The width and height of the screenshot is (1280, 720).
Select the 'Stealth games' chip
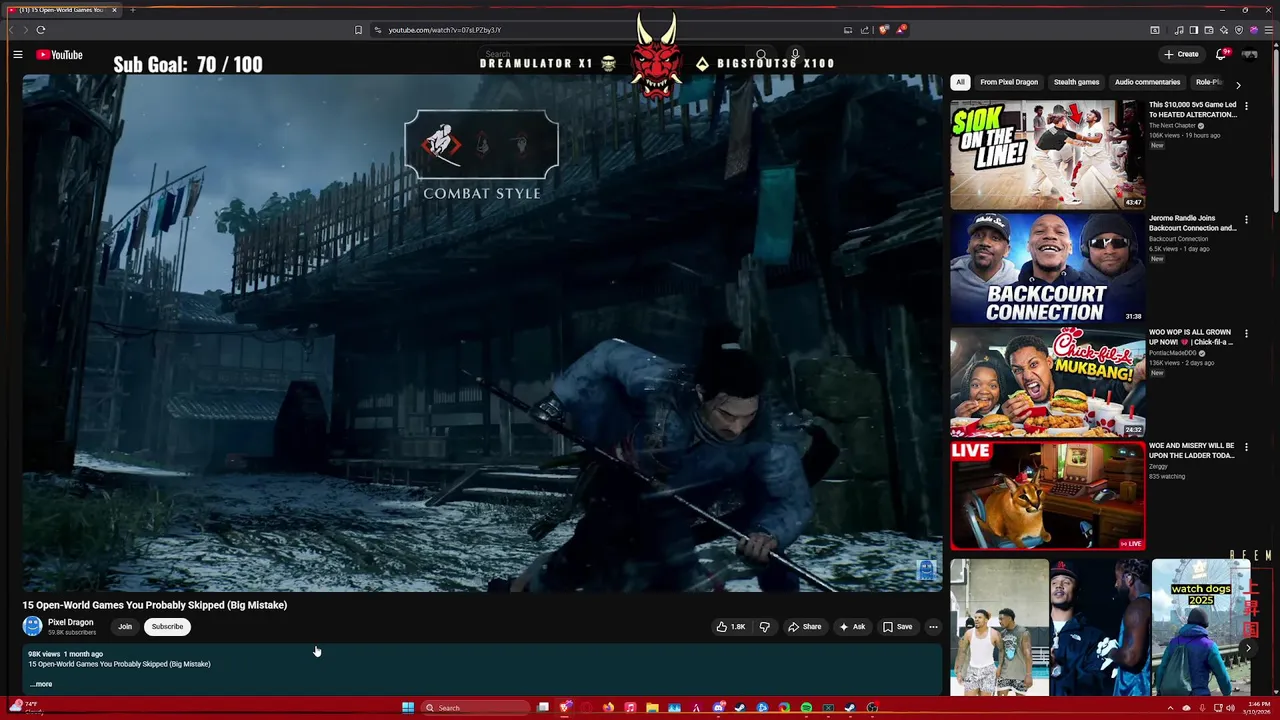pos(1076,82)
